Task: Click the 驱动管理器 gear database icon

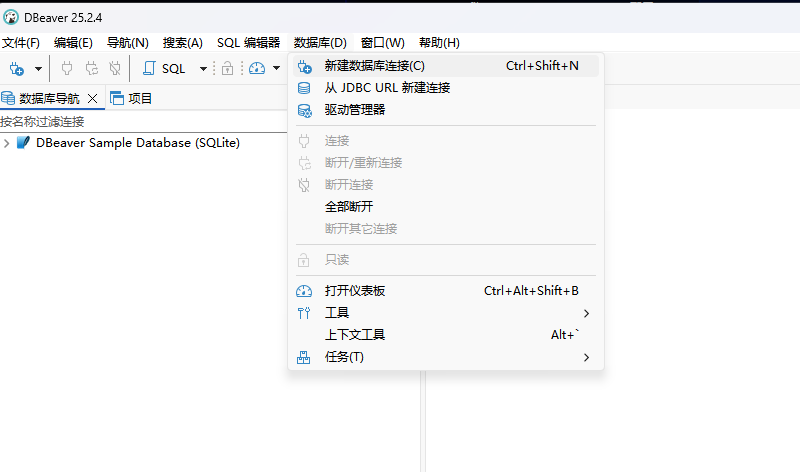Action: coord(305,110)
